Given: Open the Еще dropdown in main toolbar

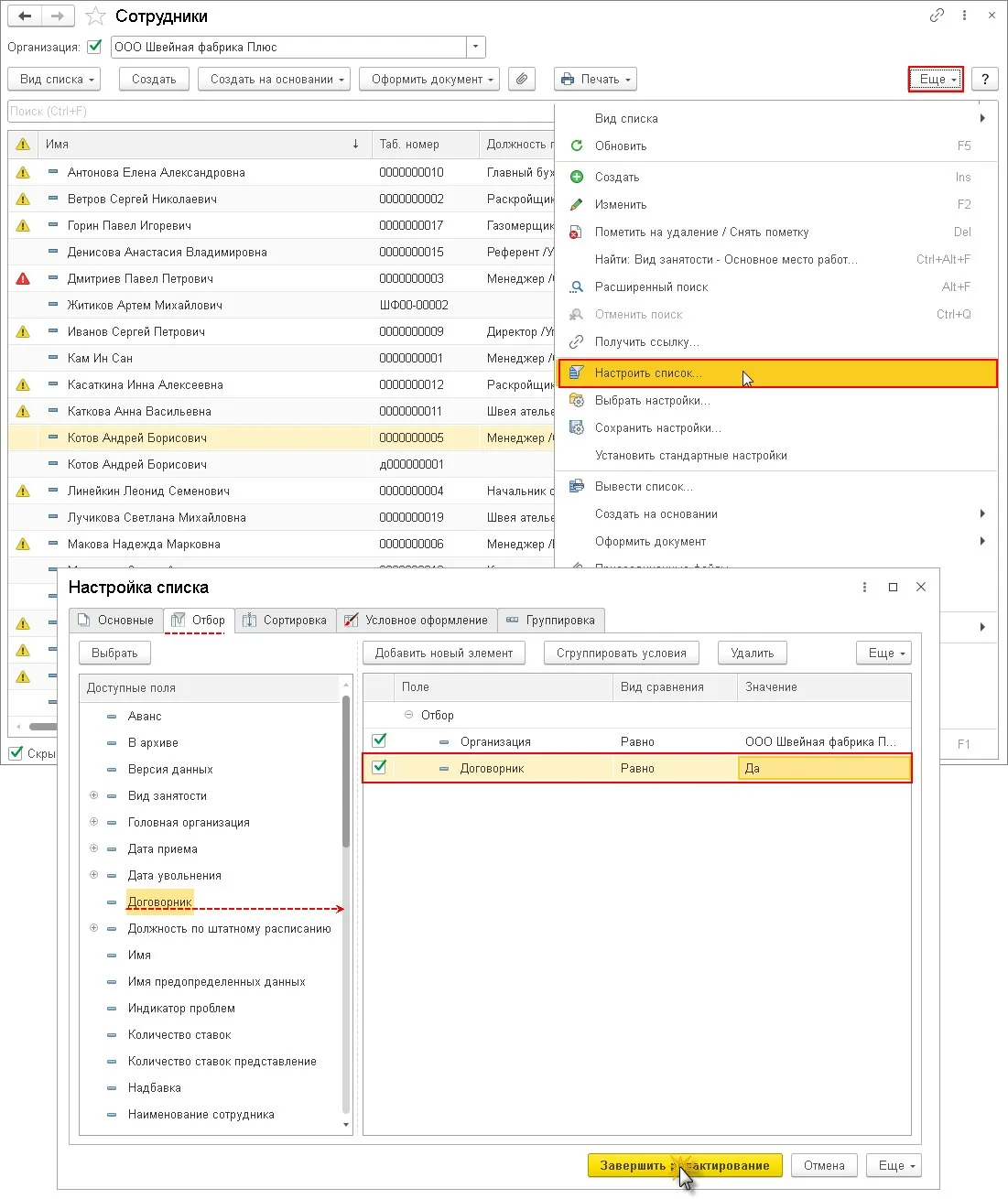Looking at the screenshot, I should (936, 80).
